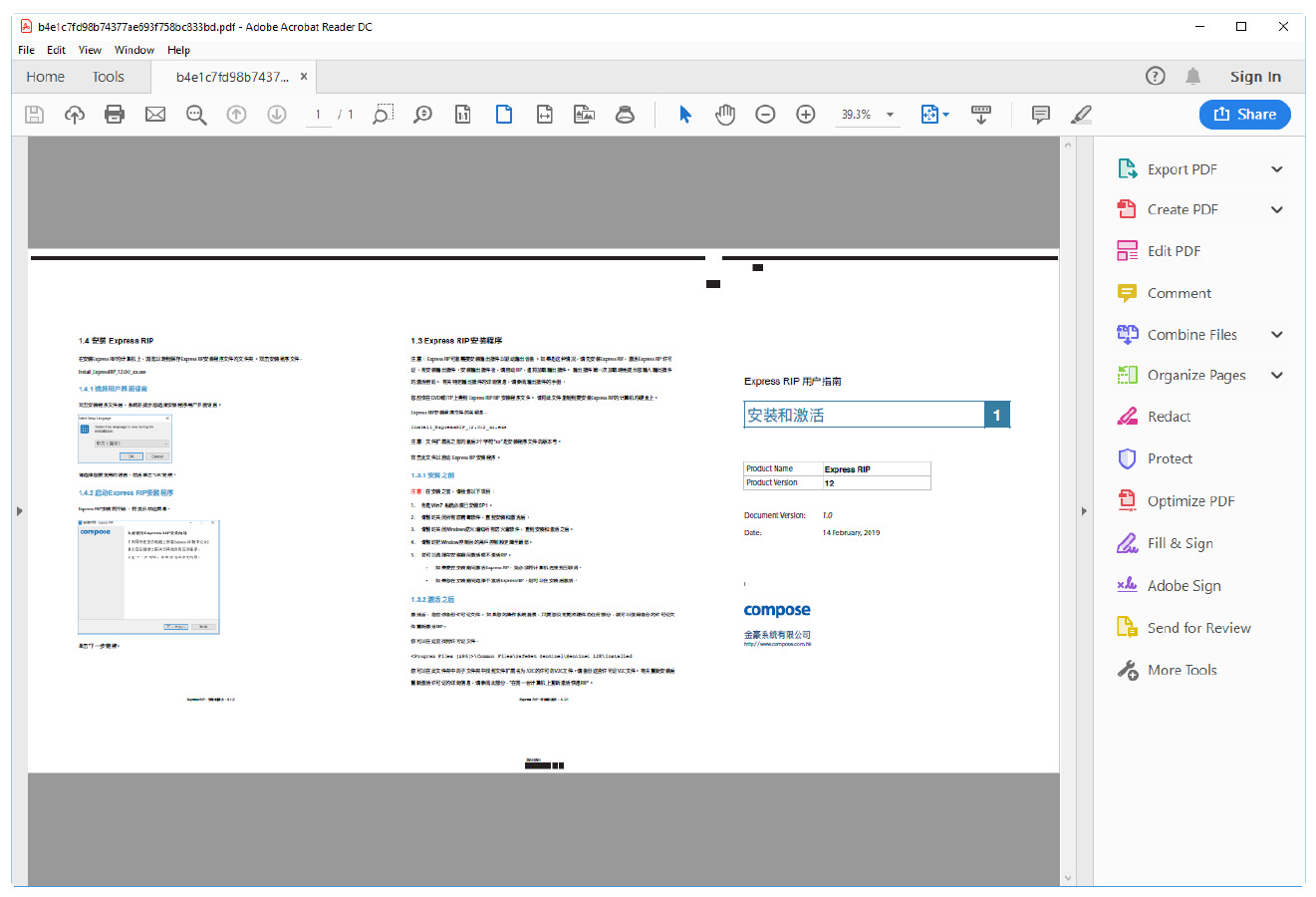Click the vertical scrollbar down arrow

[x=1068, y=878]
